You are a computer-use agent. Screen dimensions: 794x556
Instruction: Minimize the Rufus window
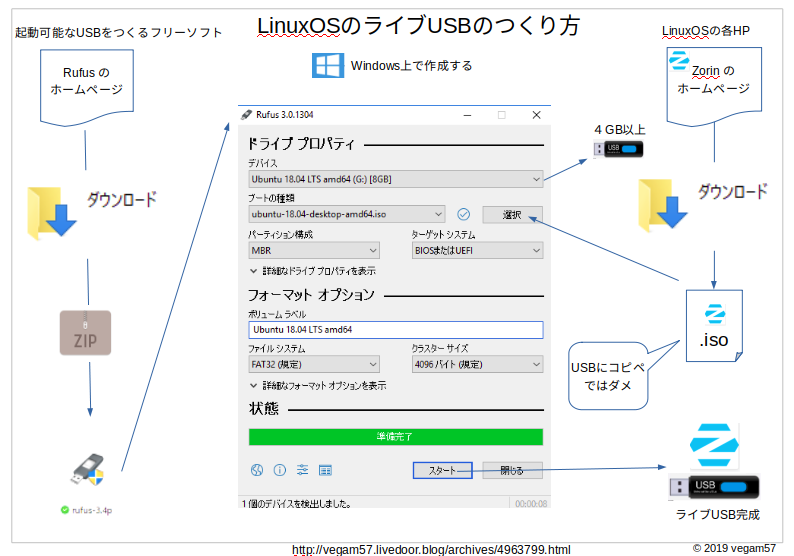pos(467,115)
